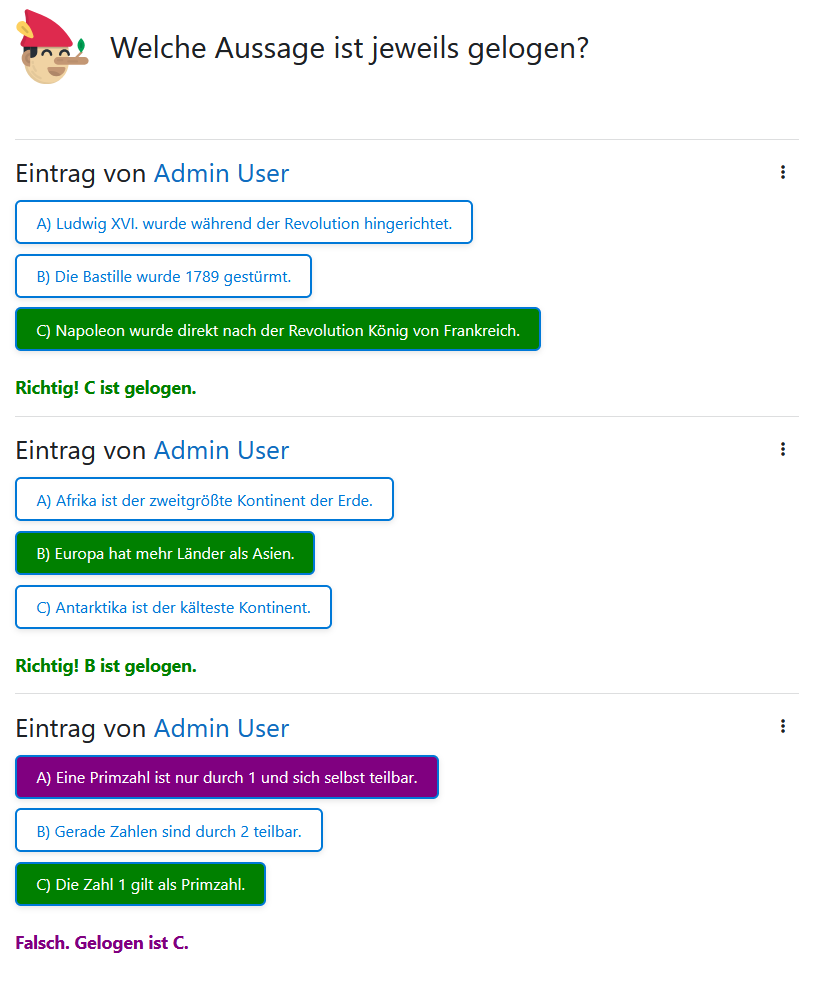Click purple statement A about Primzahl
Image resolution: width=838 pixels, height=997 pixels.
coord(227,777)
